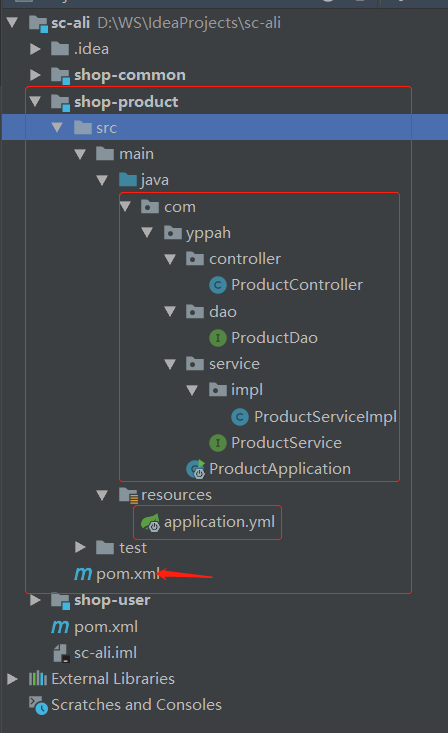Click the com package icon

(x=150, y=206)
